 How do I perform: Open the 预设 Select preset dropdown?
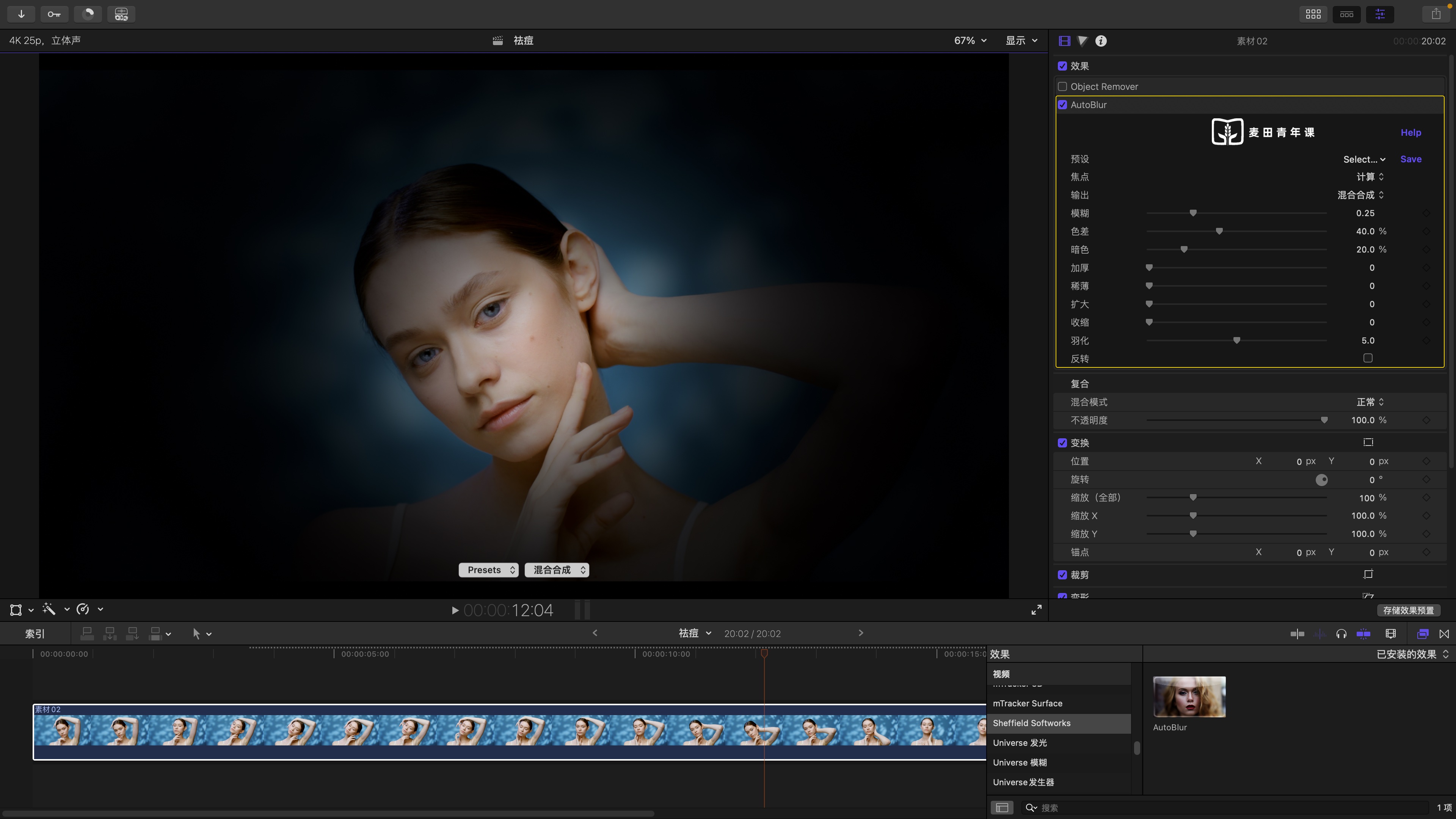(1364, 159)
